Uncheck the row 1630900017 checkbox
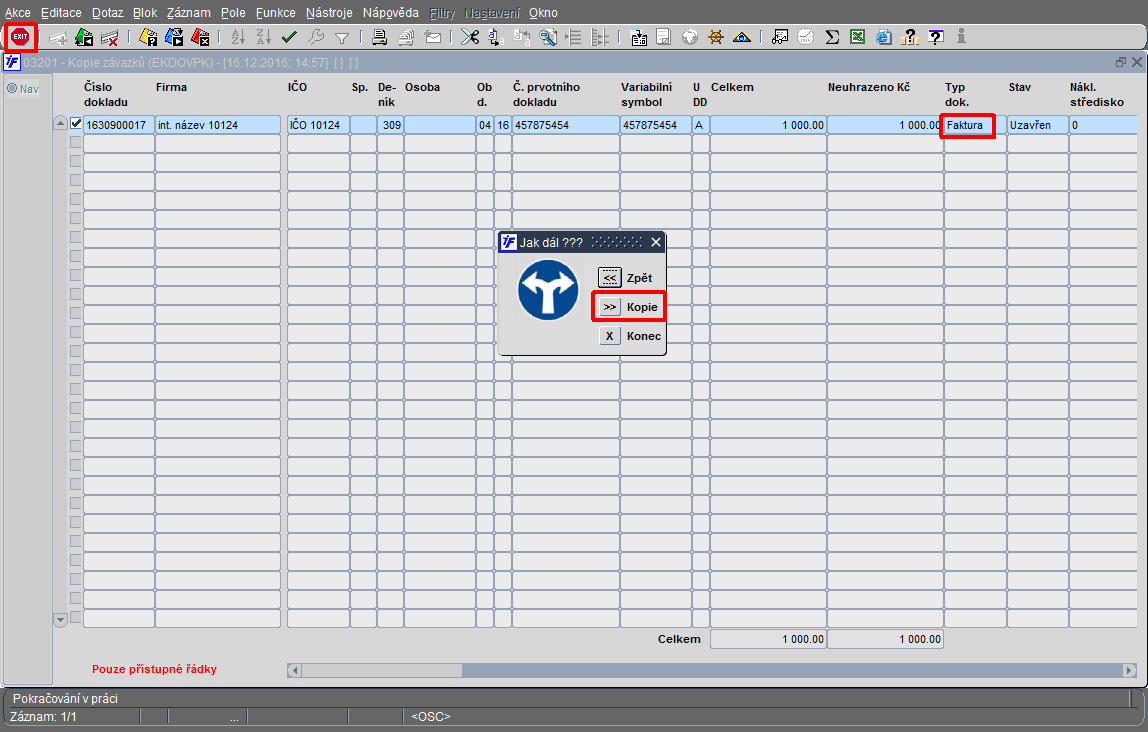 click(x=76, y=124)
